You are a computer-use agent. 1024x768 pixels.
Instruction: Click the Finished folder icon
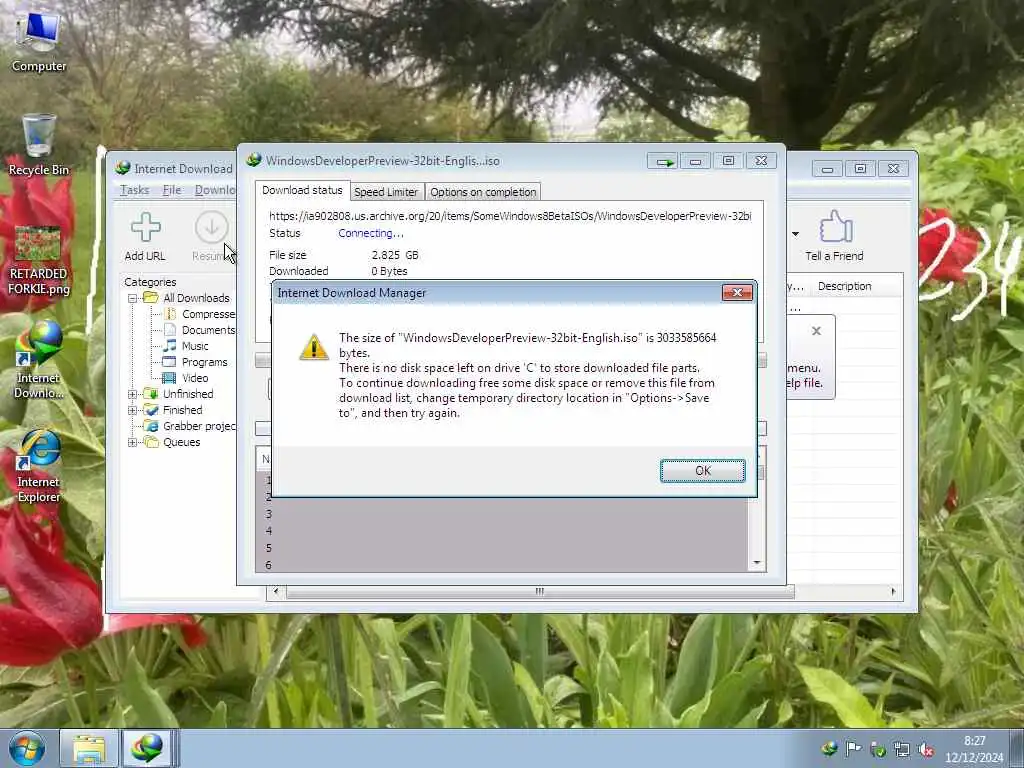coord(151,410)
